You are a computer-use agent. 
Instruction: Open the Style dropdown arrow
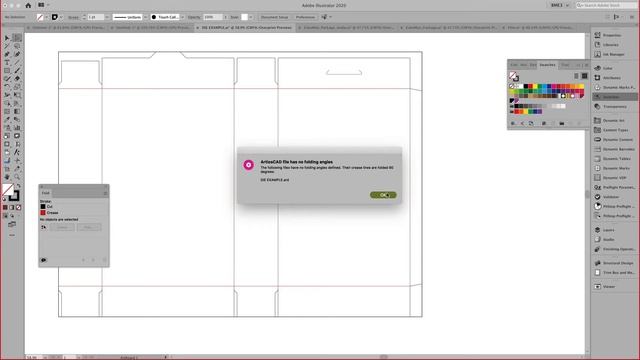251,17
